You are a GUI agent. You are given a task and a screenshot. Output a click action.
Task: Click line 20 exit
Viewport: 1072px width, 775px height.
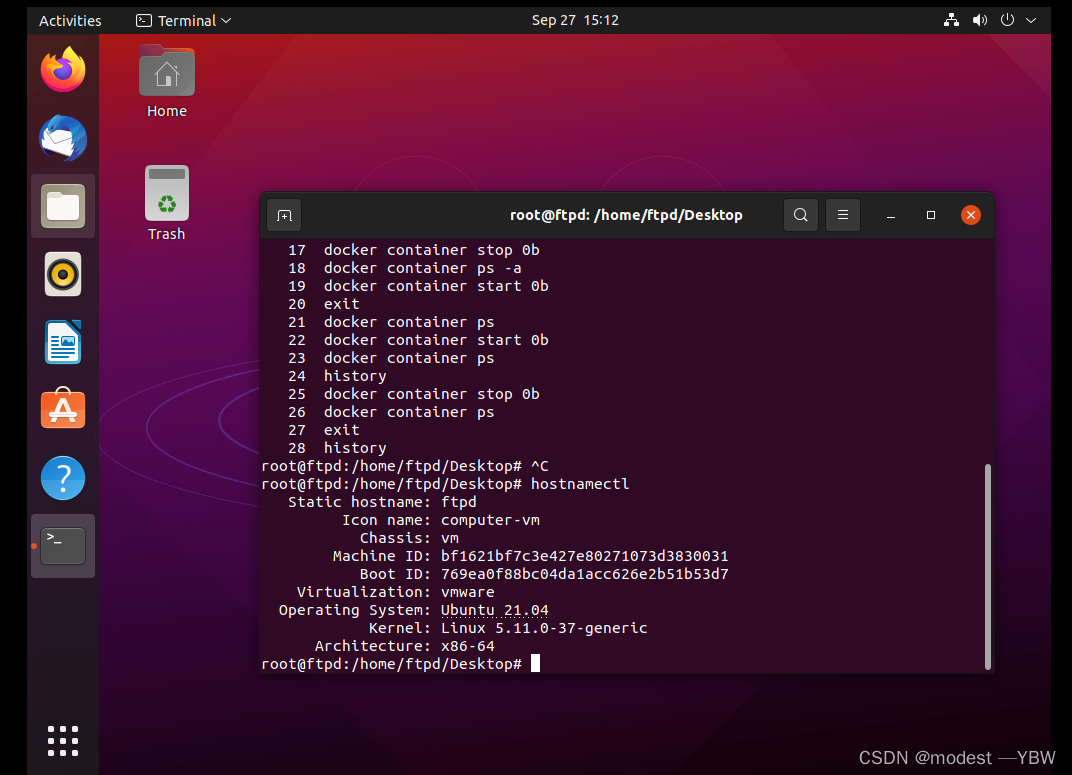[323, 304]
